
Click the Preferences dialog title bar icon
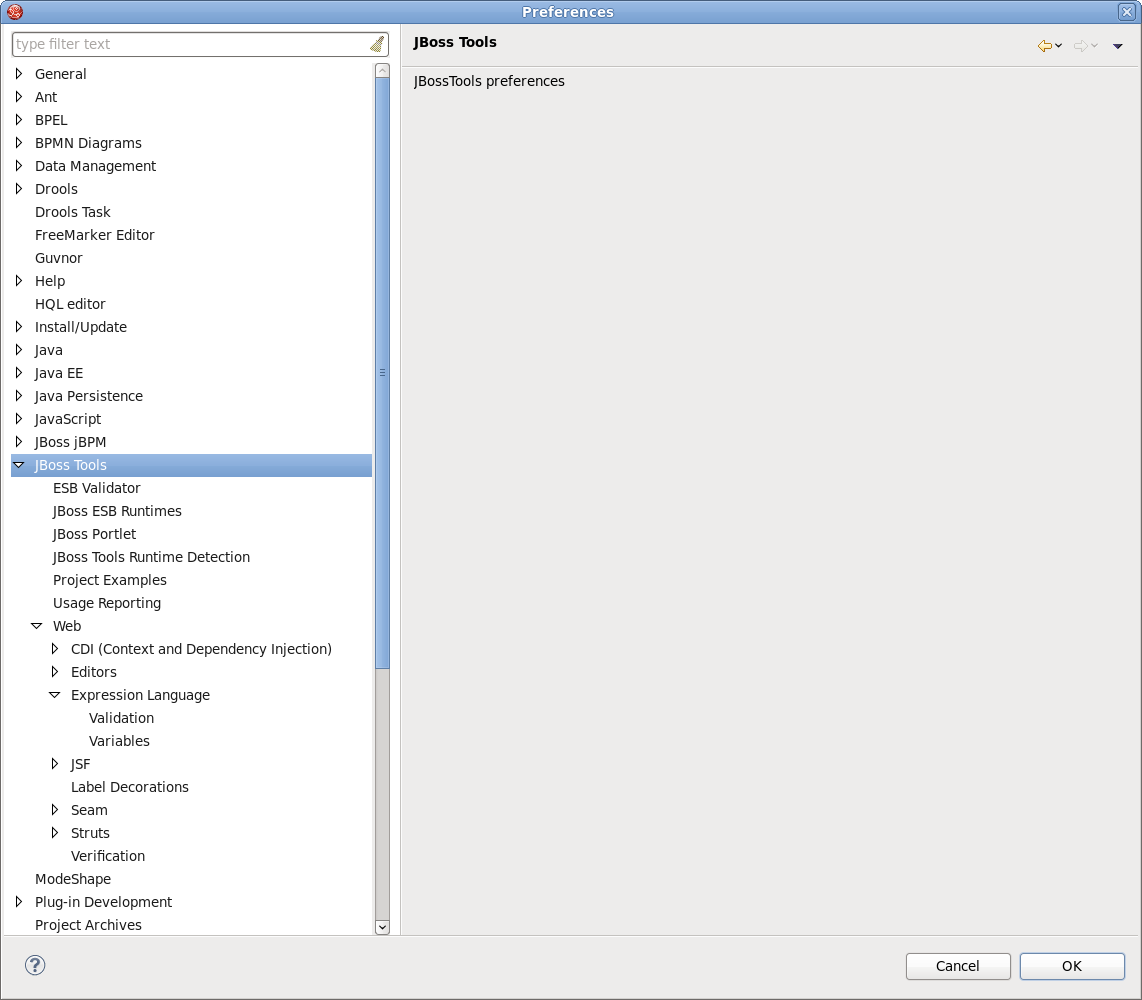click(x=14, y=11)
